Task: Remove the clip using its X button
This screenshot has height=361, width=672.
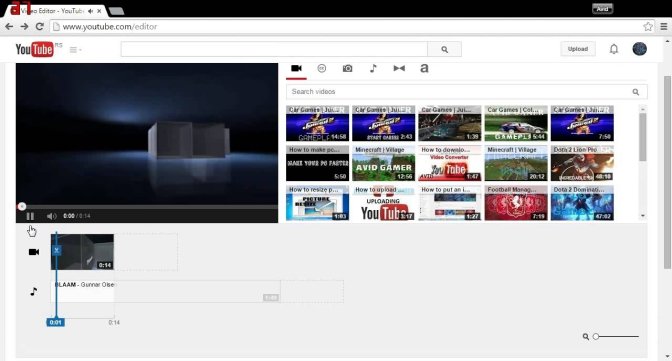Action: click(x=56, y=250)
